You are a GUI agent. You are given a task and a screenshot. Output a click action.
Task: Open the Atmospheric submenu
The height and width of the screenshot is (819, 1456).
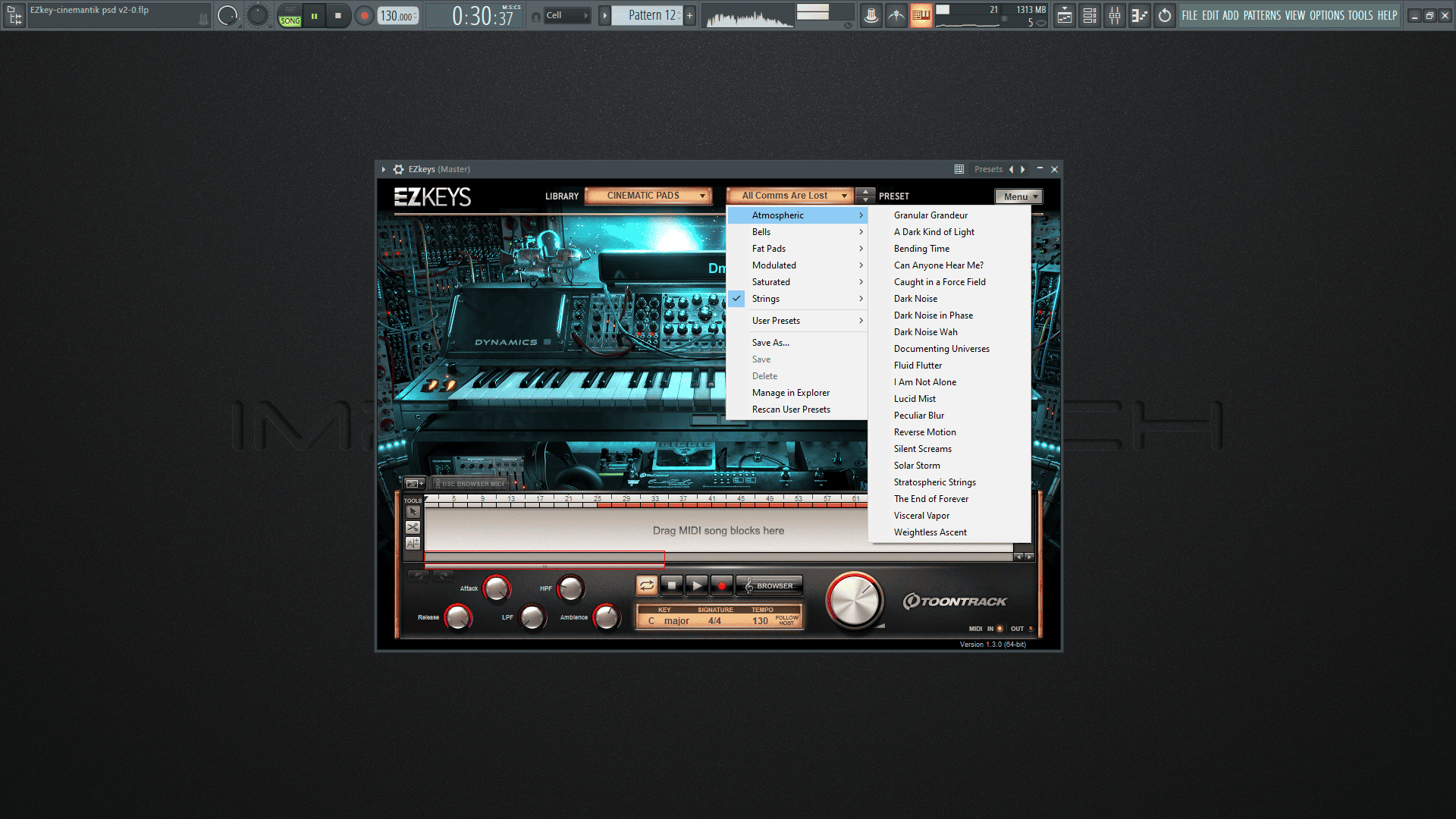click(797, 215)
